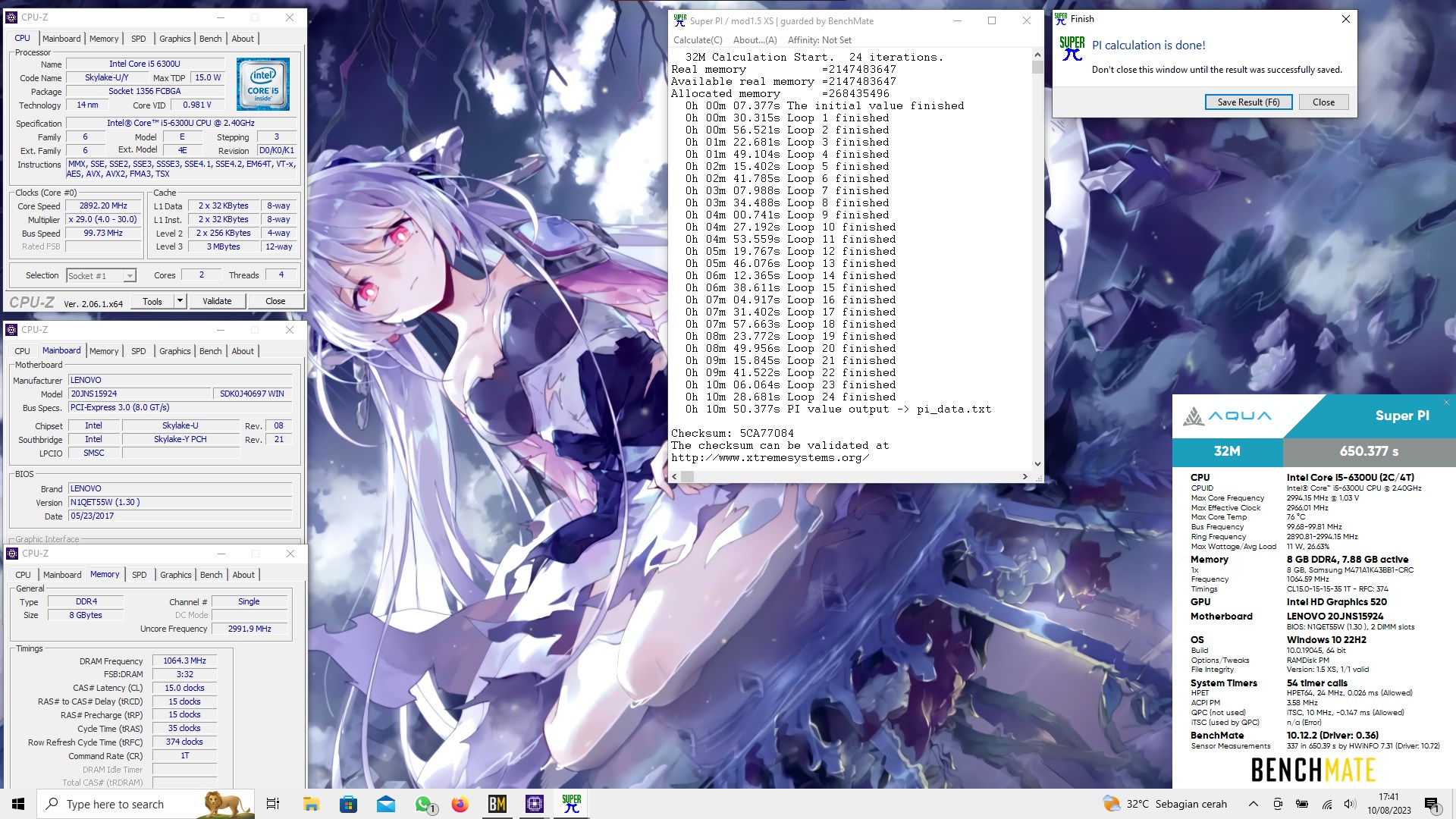
Task: Open the battery status tray icon
Action: click(1302, 804)
